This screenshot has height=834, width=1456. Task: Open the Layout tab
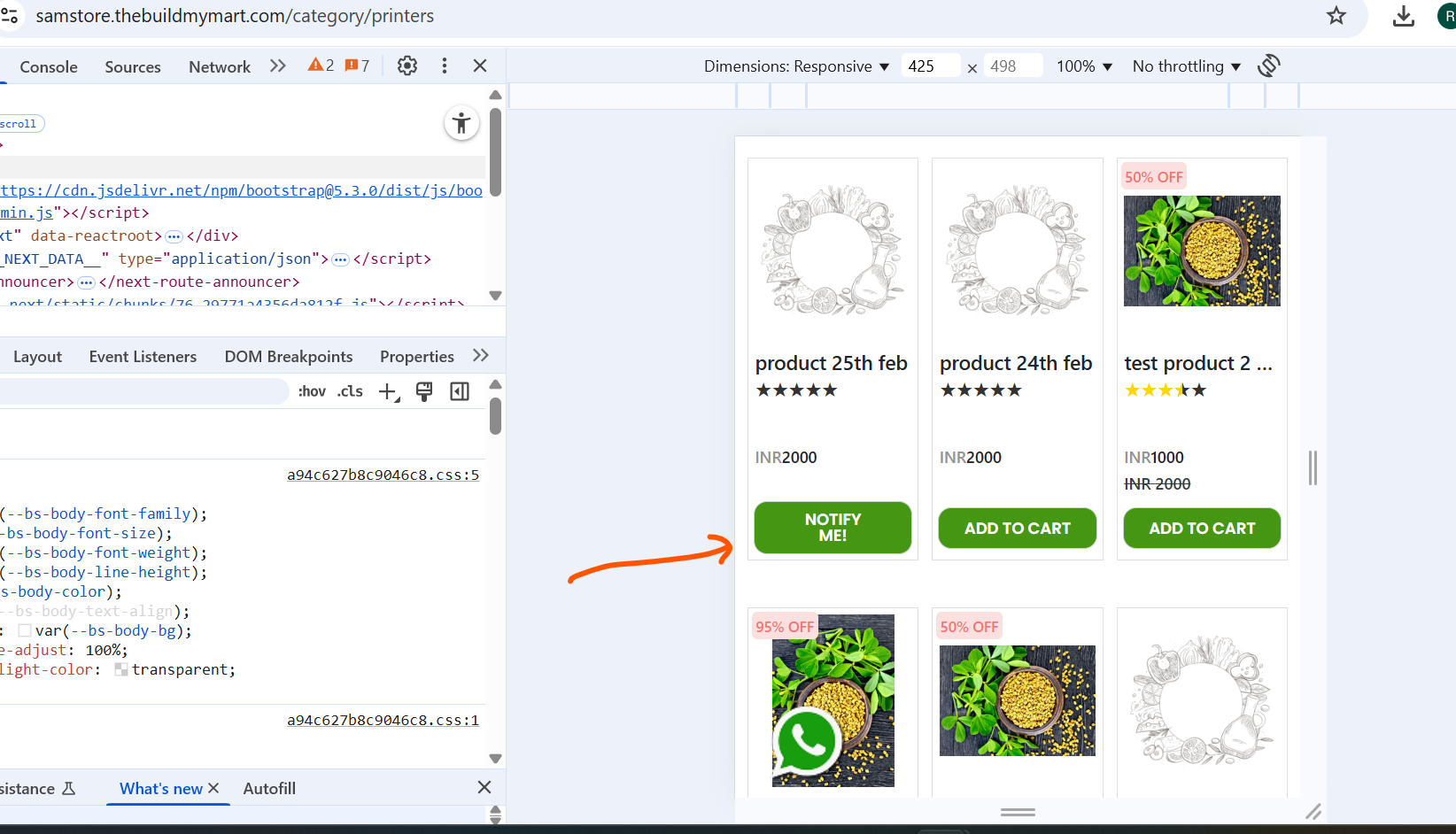[x=37, y=357]
